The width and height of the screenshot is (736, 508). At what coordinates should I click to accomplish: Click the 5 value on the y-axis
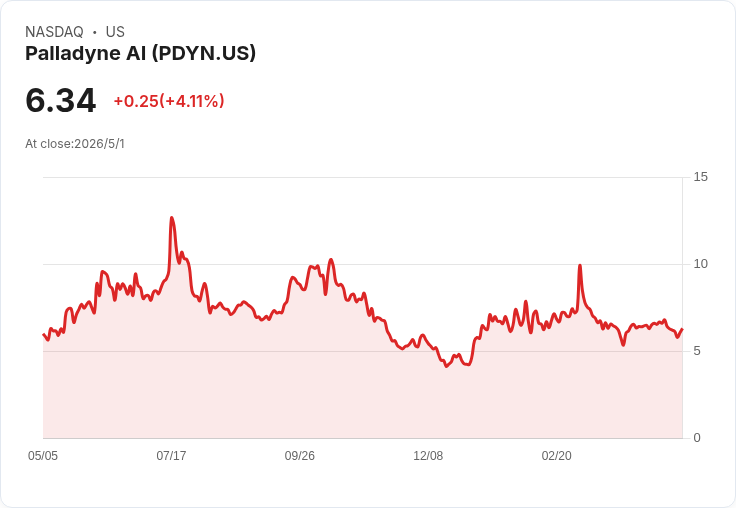pyautogui.click(x=697, y=351)
